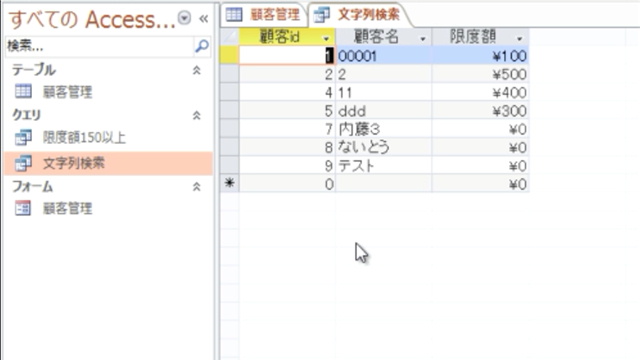Collapse the navigation pane with double-chevron button
This screenshot has width=640, height=360.
pyautogui.click(x=203, y=19)
